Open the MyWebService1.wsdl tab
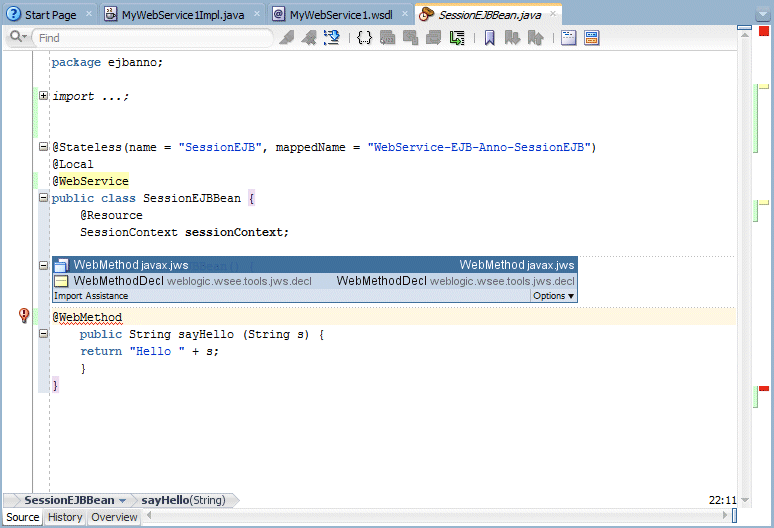774x528 pixels. (x=341, y=15)
